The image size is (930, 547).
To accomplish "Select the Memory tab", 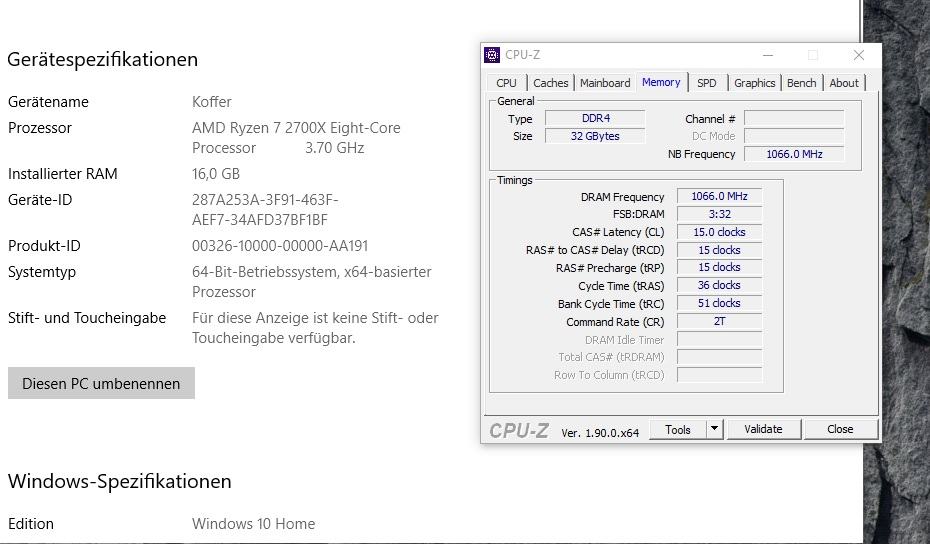I will point(661,82).
